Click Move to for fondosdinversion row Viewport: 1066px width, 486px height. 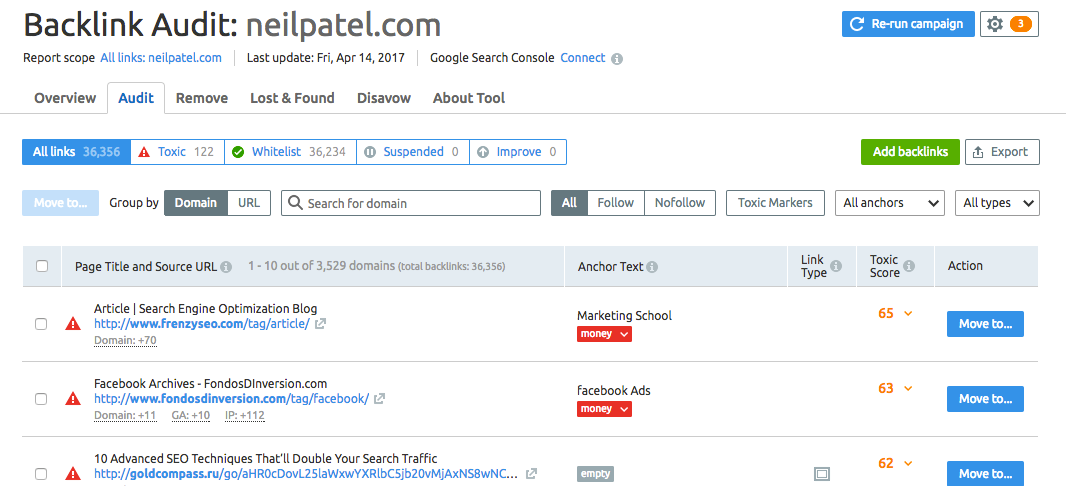pos(985,399)
